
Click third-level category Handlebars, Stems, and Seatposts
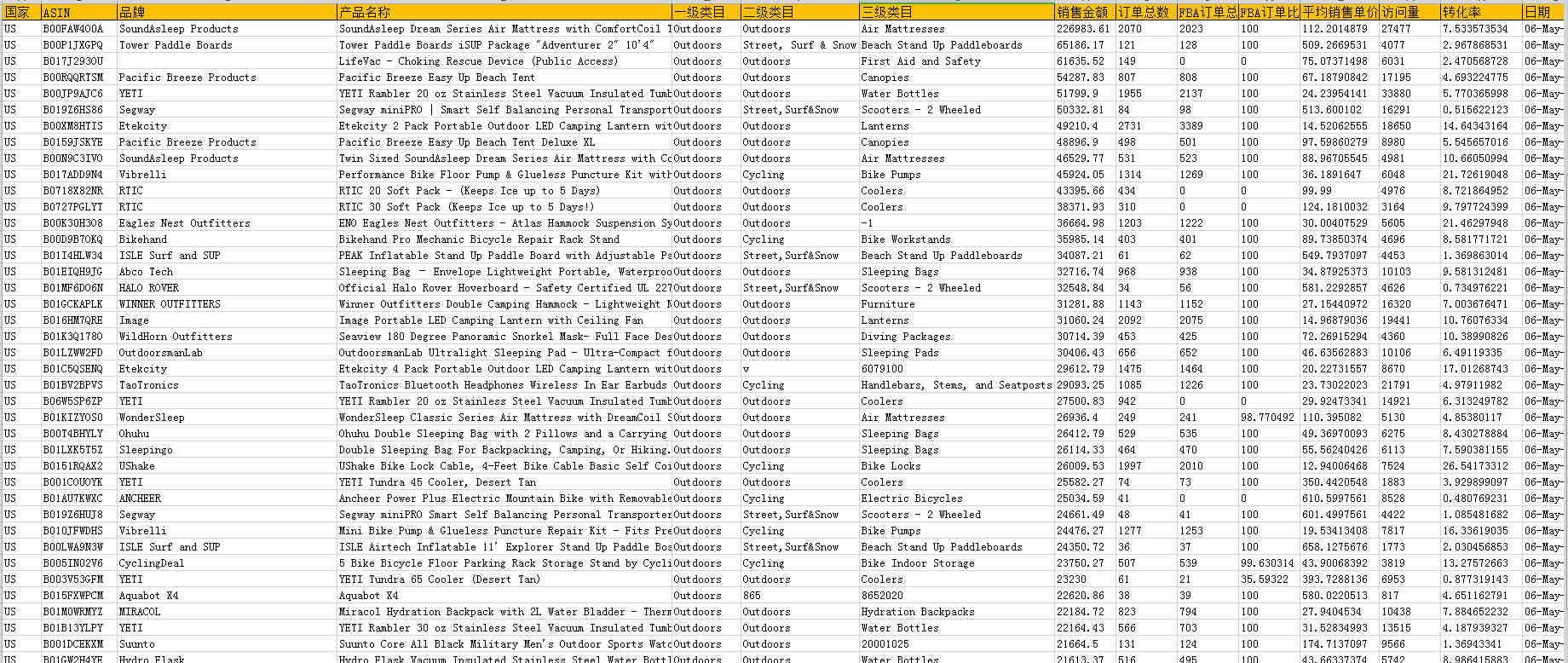[957, 385]
